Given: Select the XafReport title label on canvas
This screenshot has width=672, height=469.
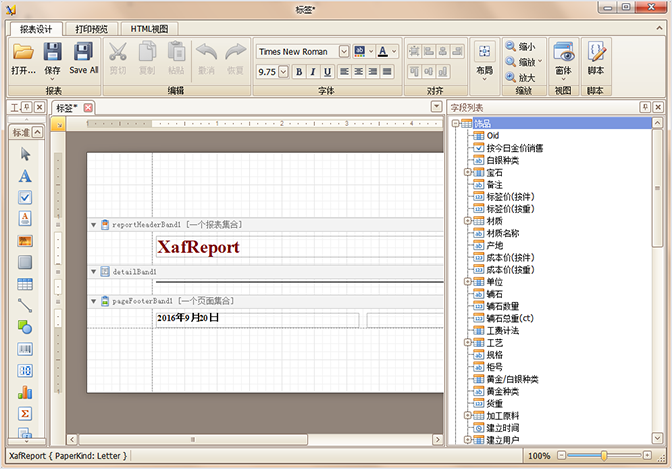Looking at the screenshot, I should click(198, 246).
